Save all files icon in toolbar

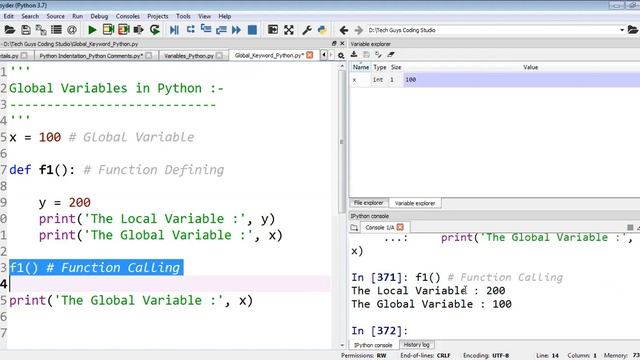point(41,30)
